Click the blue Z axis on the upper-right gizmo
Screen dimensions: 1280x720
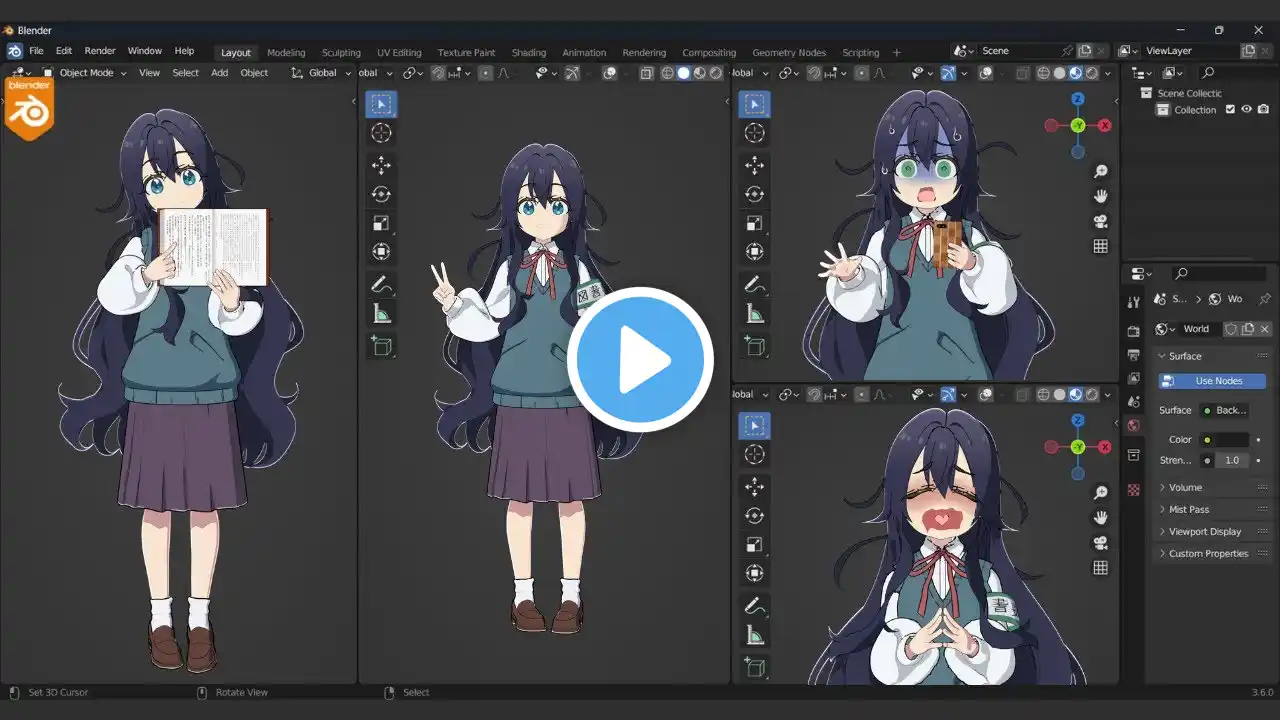1078,99
